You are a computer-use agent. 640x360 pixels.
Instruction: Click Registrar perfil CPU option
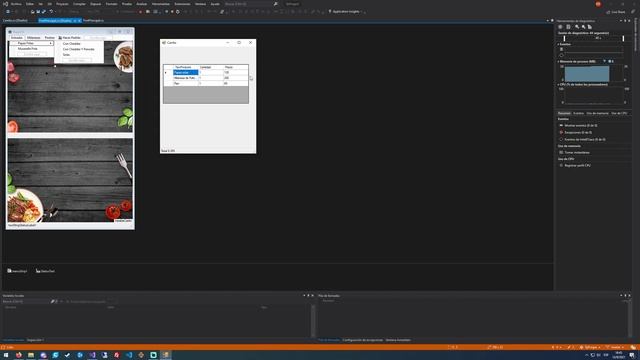(x=577, y=166)
